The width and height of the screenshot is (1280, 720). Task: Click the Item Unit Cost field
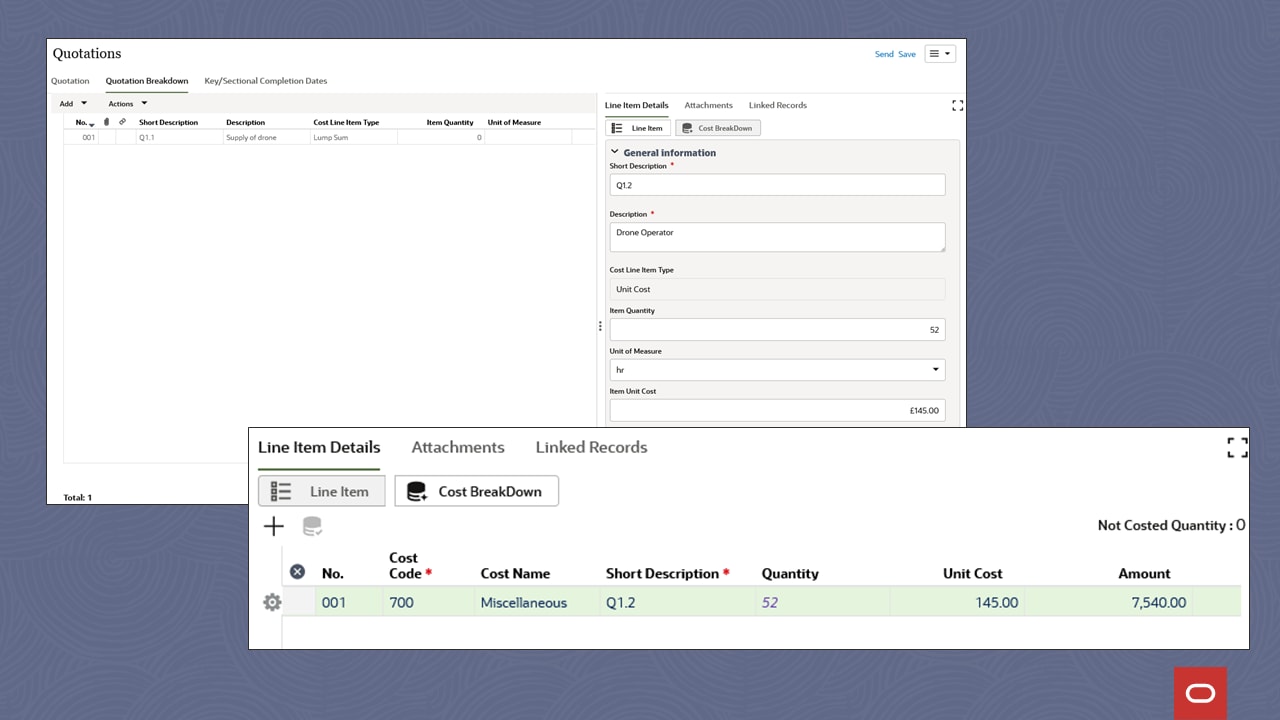click(777, 410)
